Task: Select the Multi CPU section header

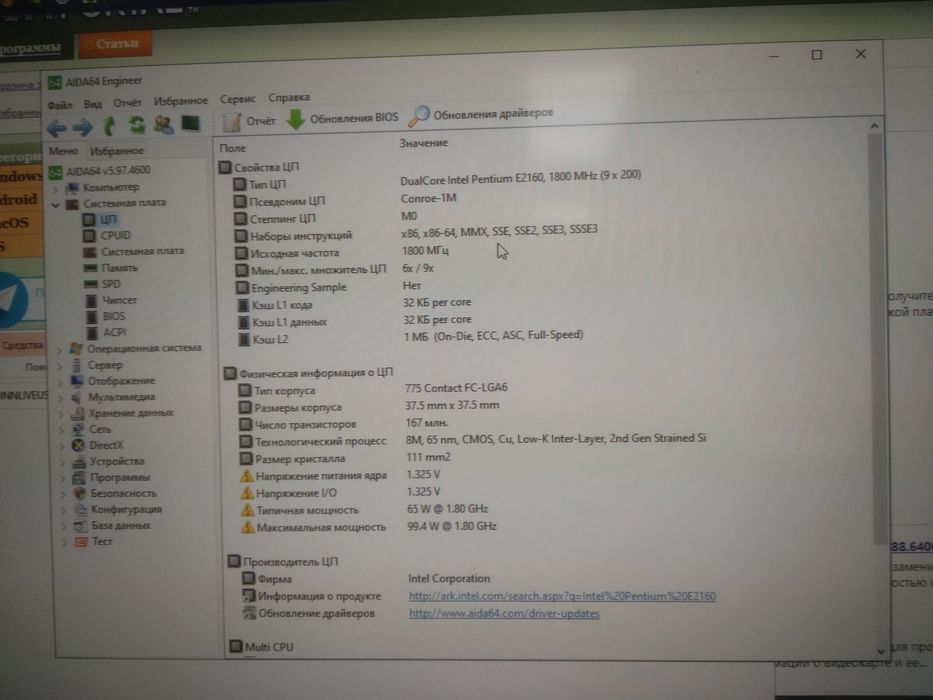Action: coord(262,646)
